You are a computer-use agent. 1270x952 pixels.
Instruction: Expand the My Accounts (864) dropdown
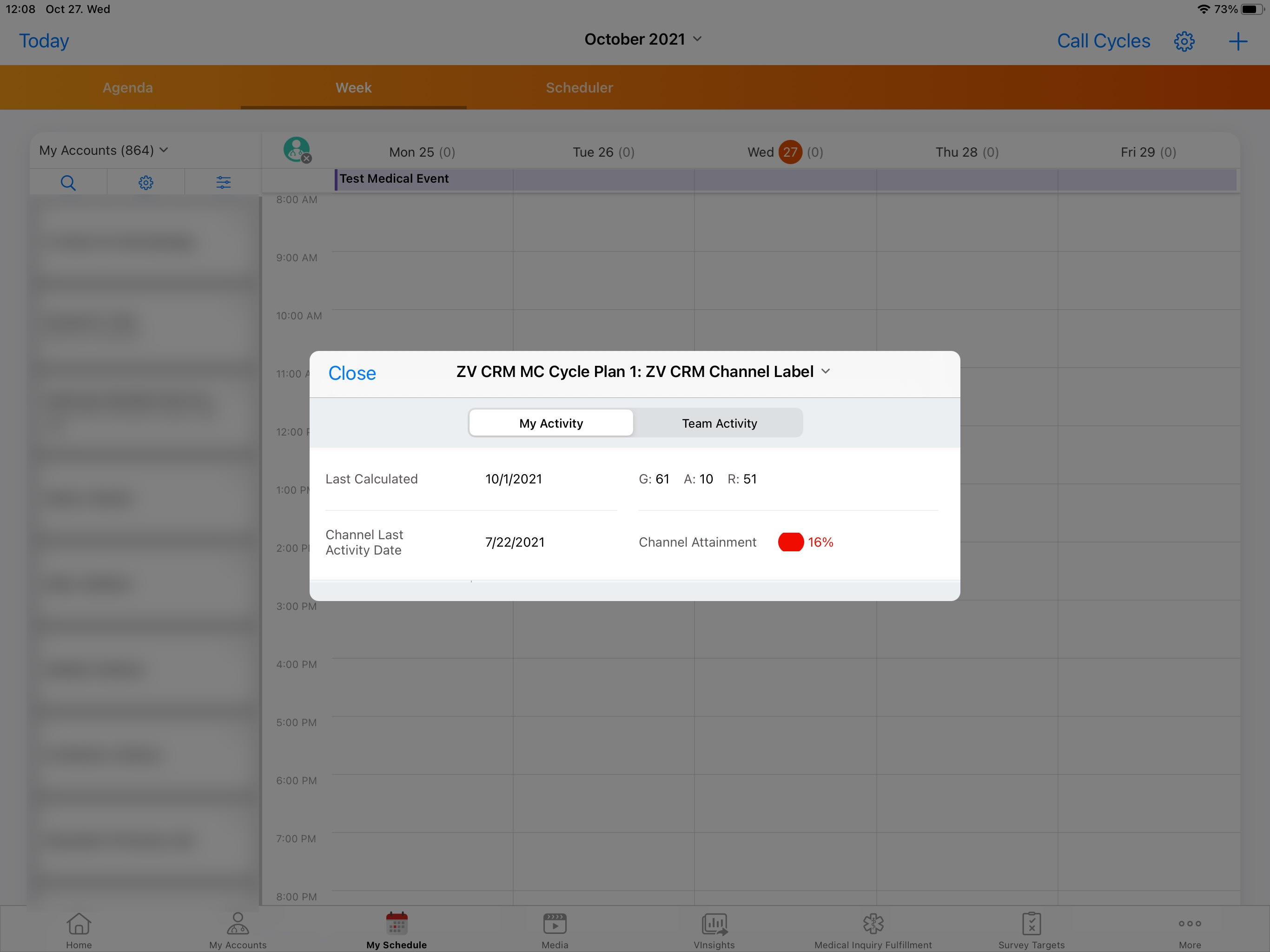[103, 151]
